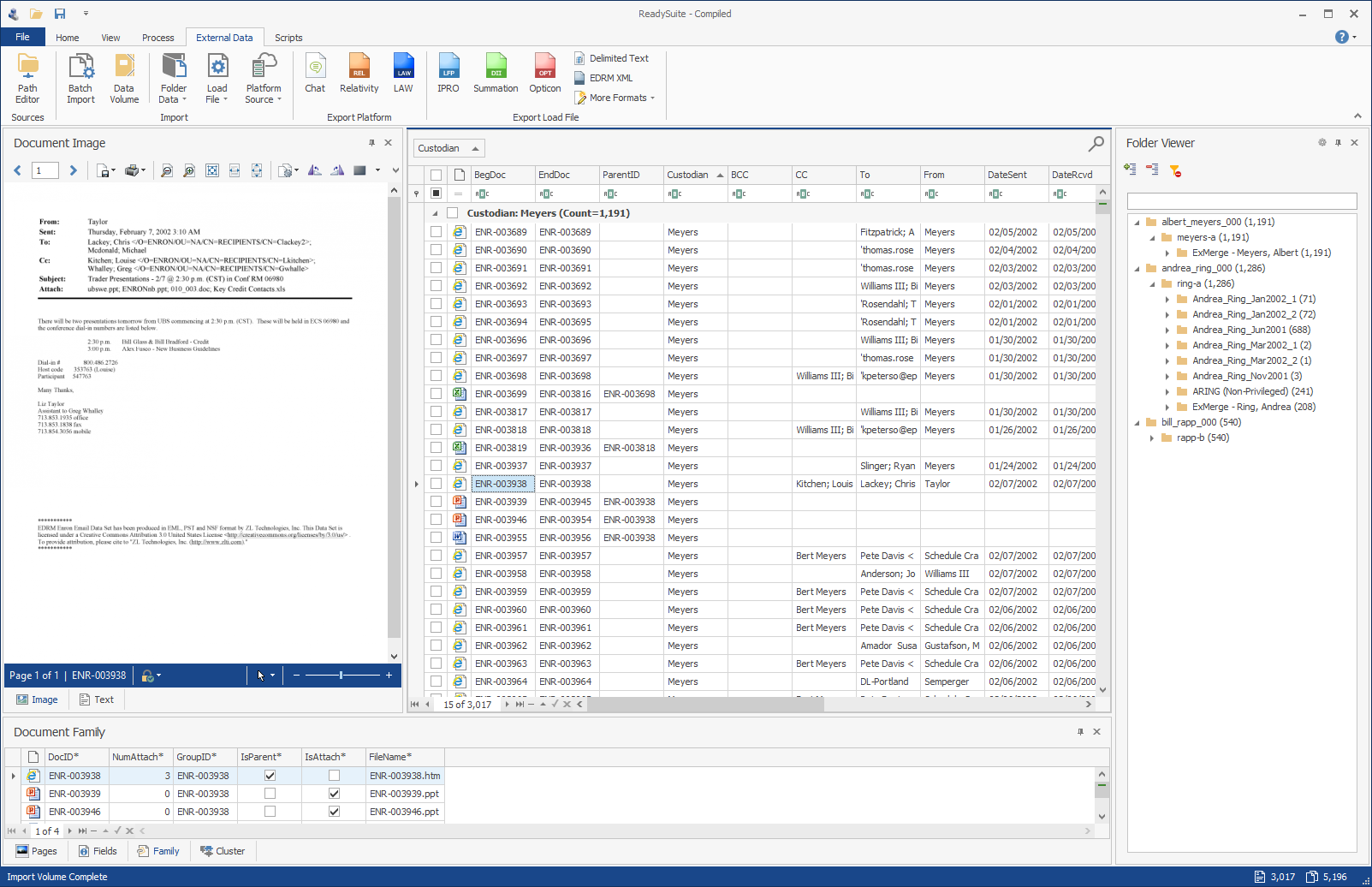Rotate document image right
1372x887 pixels.
click(337, 170)
